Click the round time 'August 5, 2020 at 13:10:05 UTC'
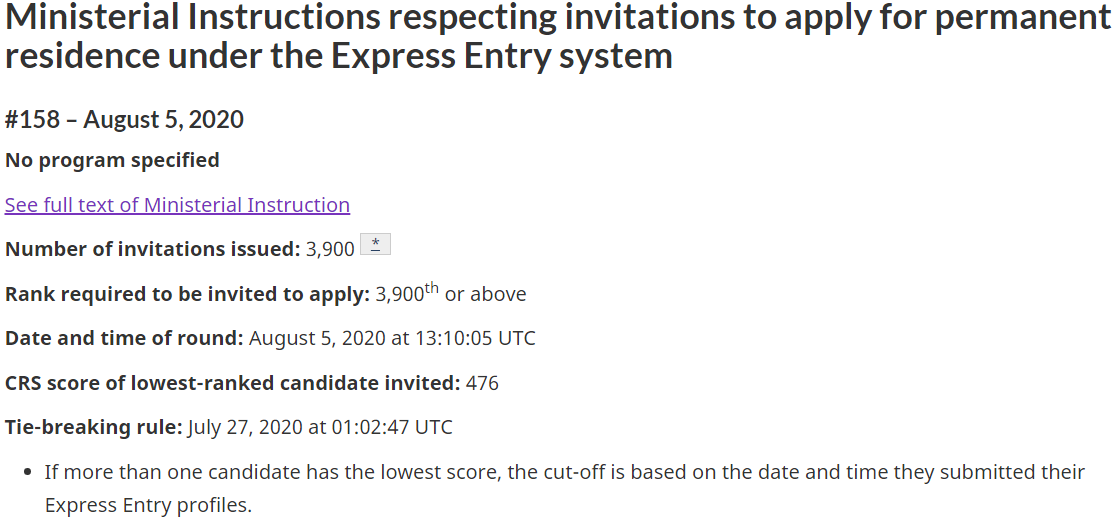Screen dimensions: 1116x517 [x=392, y=338]
